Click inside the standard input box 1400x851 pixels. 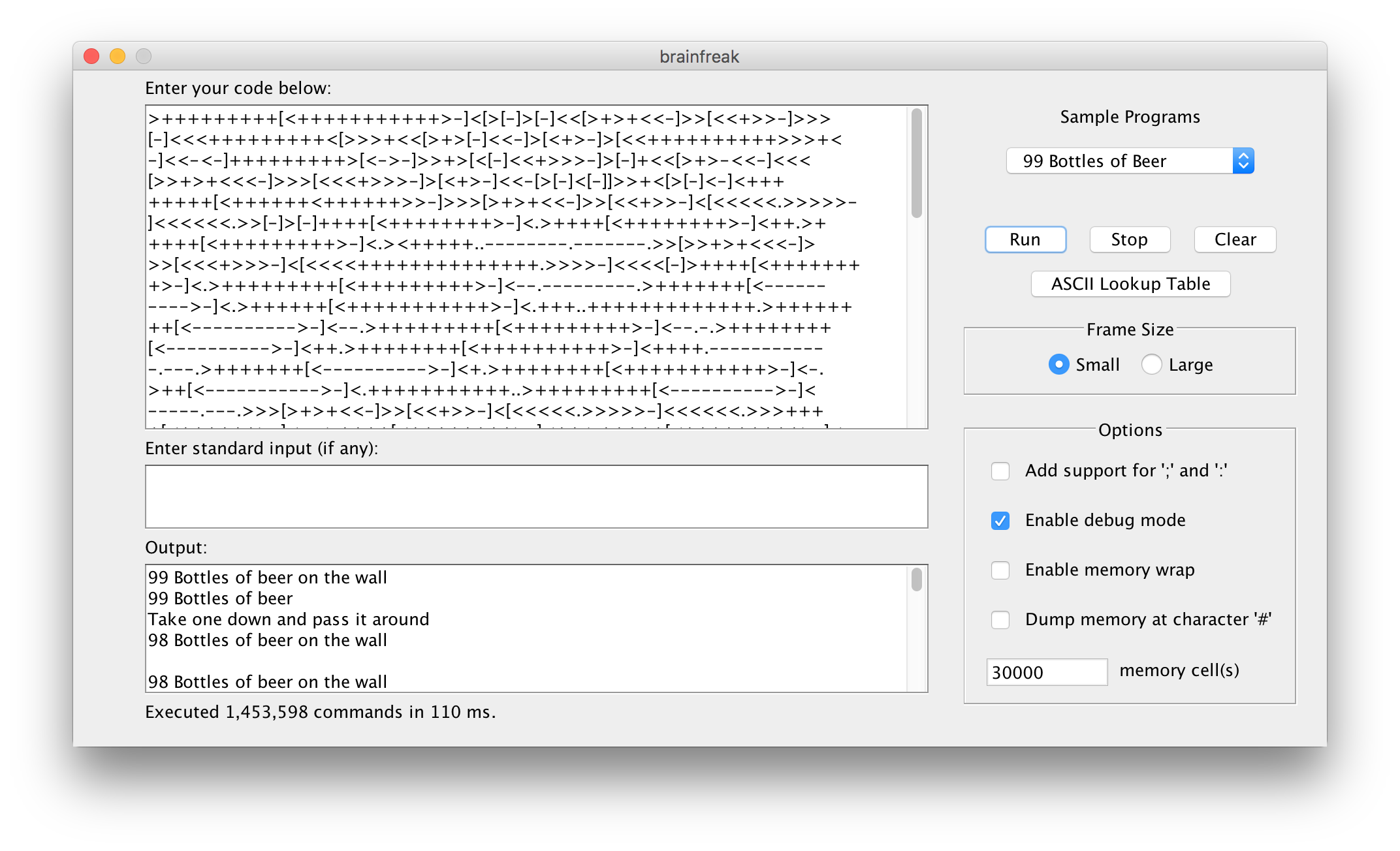pyautogui.click(x=536, y=497)
